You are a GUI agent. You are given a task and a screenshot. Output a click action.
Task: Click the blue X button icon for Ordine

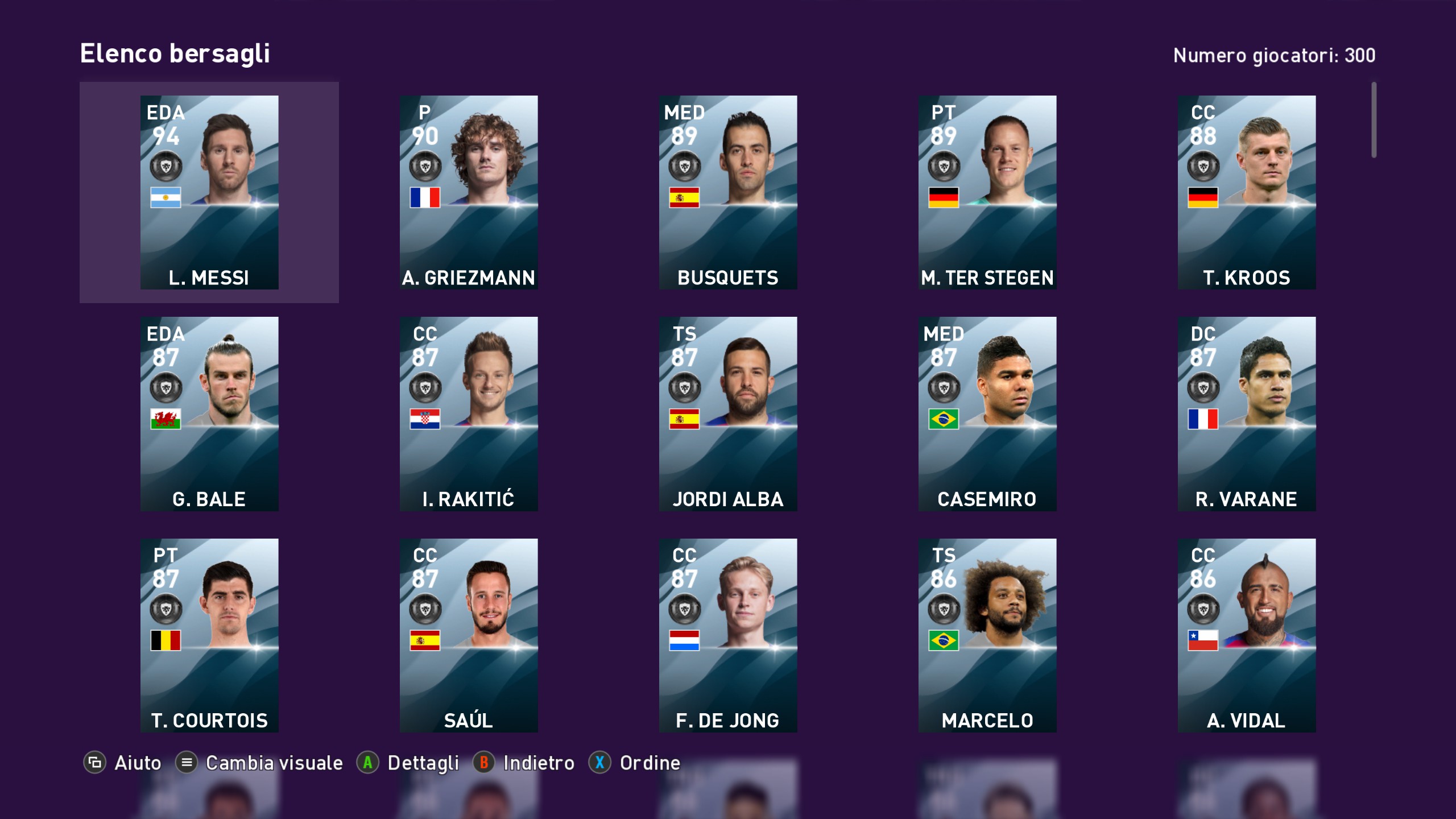point(599,763)
